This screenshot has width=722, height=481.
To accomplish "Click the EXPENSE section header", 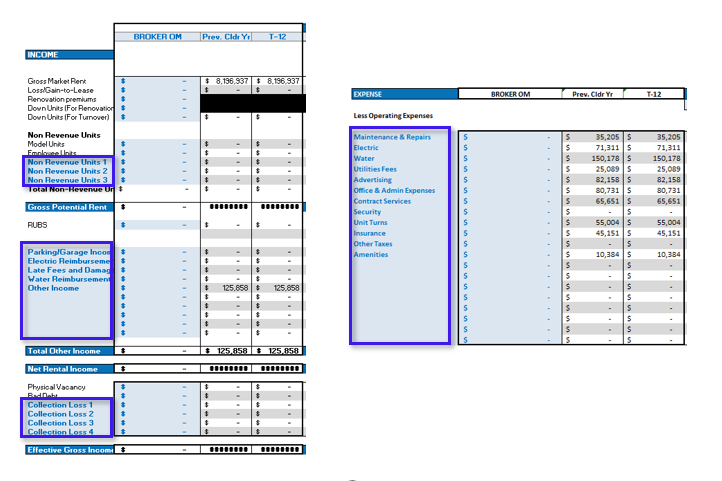I will click(404, 94).
